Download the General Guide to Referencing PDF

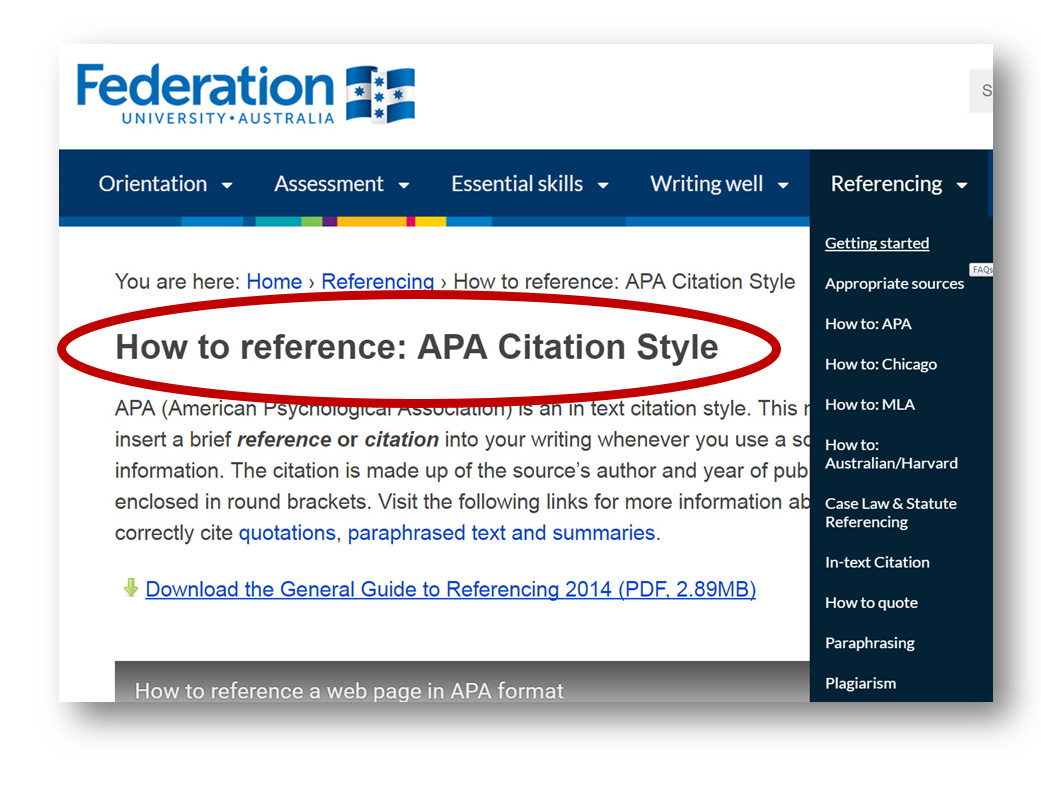click(x=450, y=589)
